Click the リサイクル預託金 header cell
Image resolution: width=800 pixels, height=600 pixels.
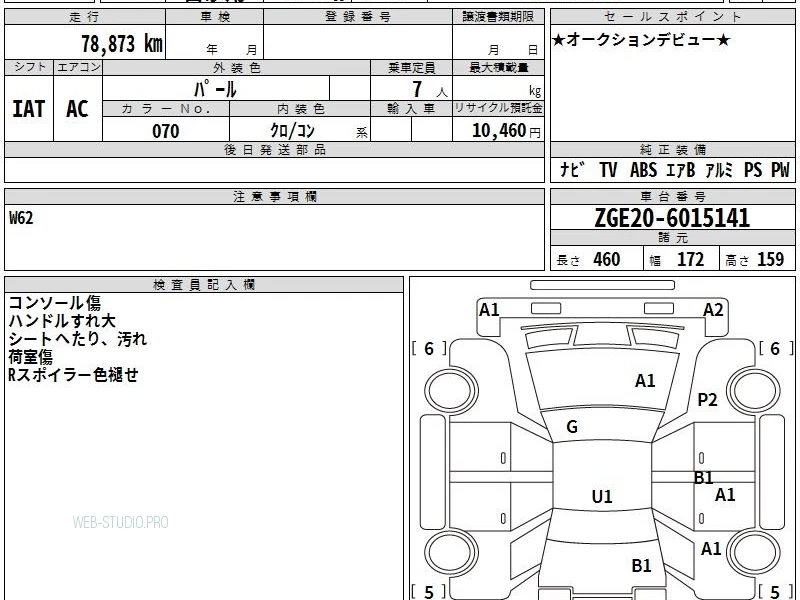point(498,108)
